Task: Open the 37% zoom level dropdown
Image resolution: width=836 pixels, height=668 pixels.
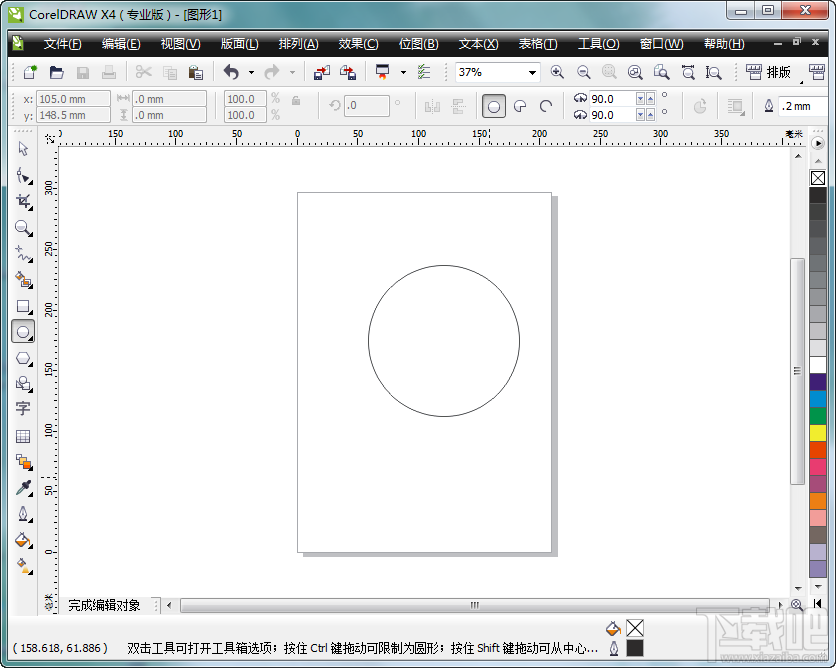Action: pos(530,72)
